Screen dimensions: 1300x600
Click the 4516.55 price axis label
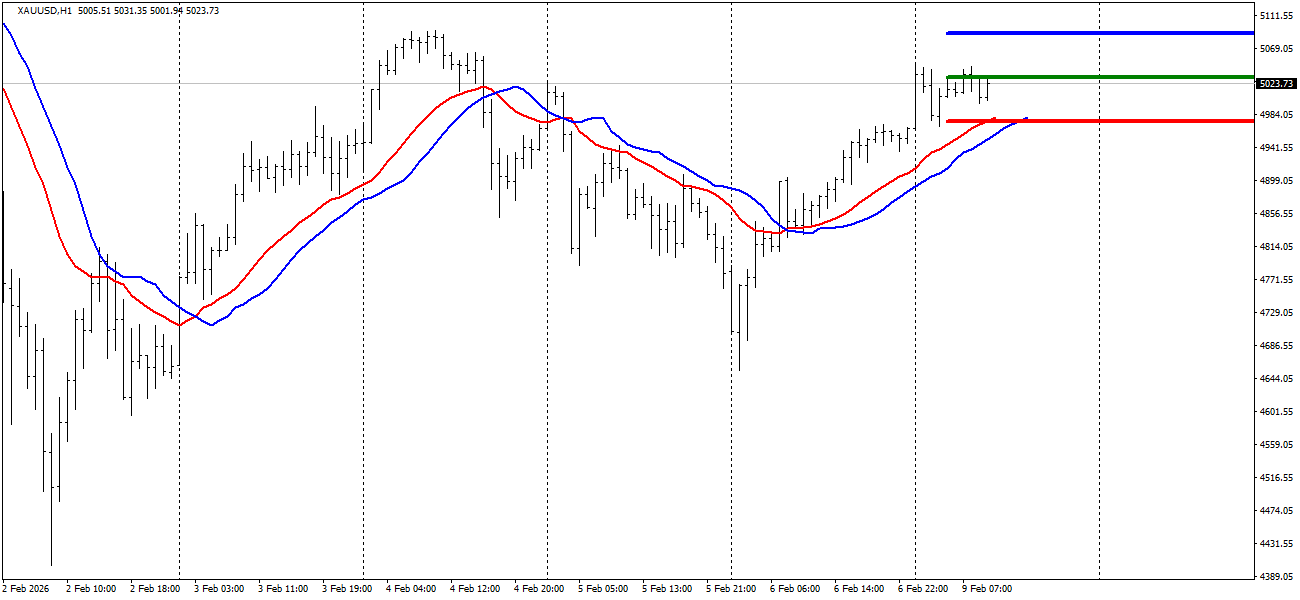(1277, 478)
